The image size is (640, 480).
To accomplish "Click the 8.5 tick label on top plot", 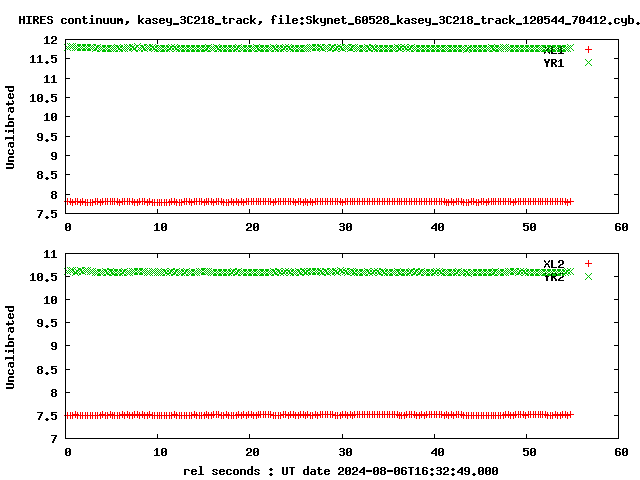I will [47, 175].
